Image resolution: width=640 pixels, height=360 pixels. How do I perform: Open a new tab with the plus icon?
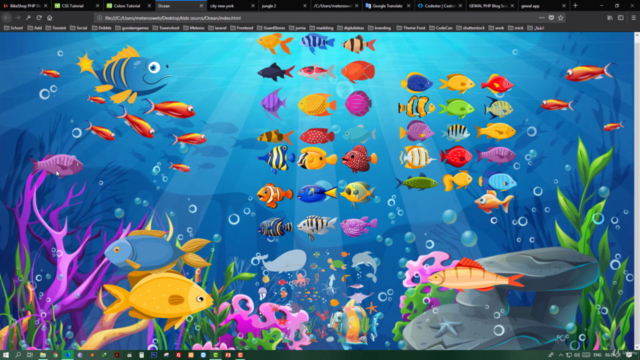pos(576,6)
